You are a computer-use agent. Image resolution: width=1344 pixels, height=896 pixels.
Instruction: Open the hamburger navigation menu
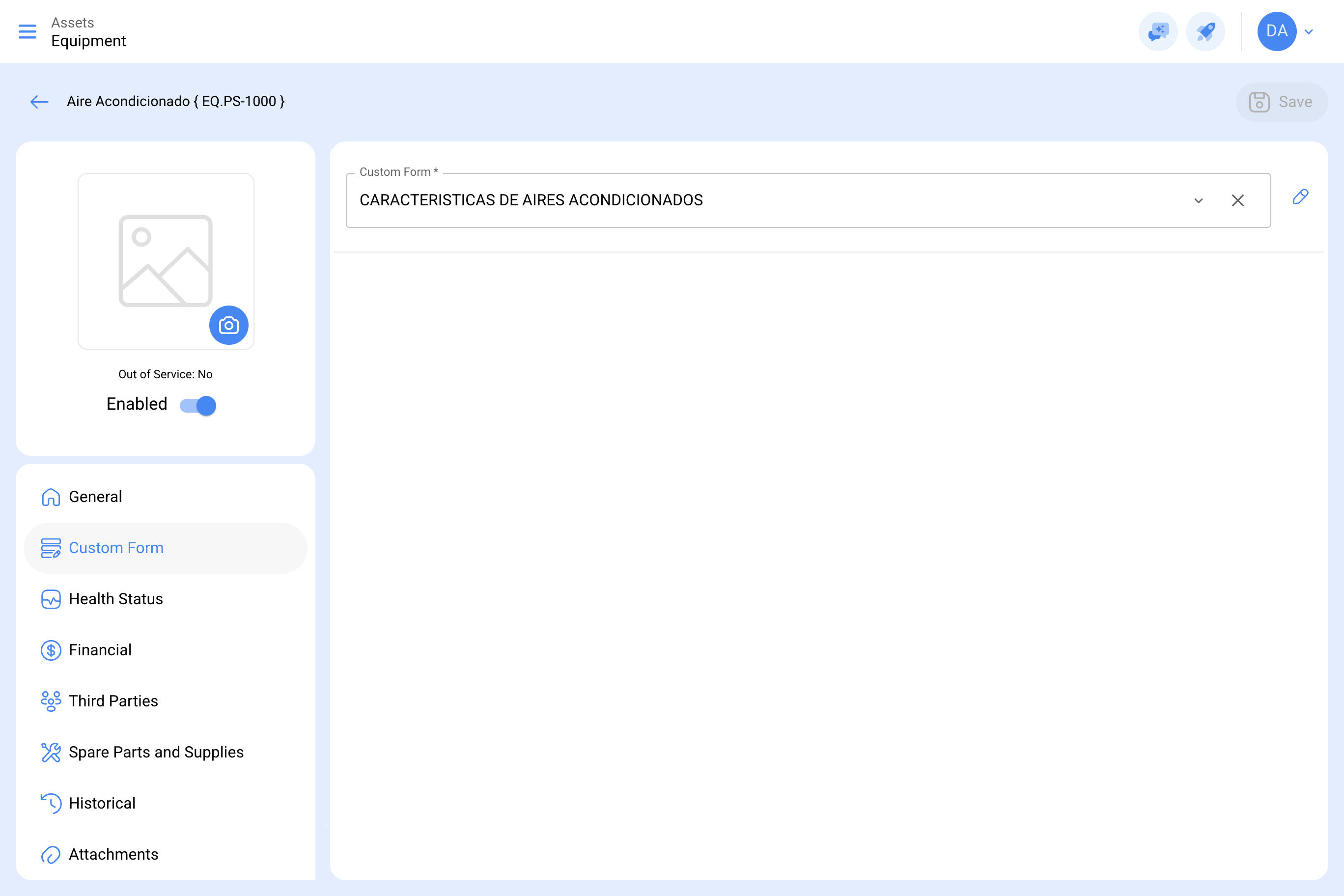coord(28,31)
